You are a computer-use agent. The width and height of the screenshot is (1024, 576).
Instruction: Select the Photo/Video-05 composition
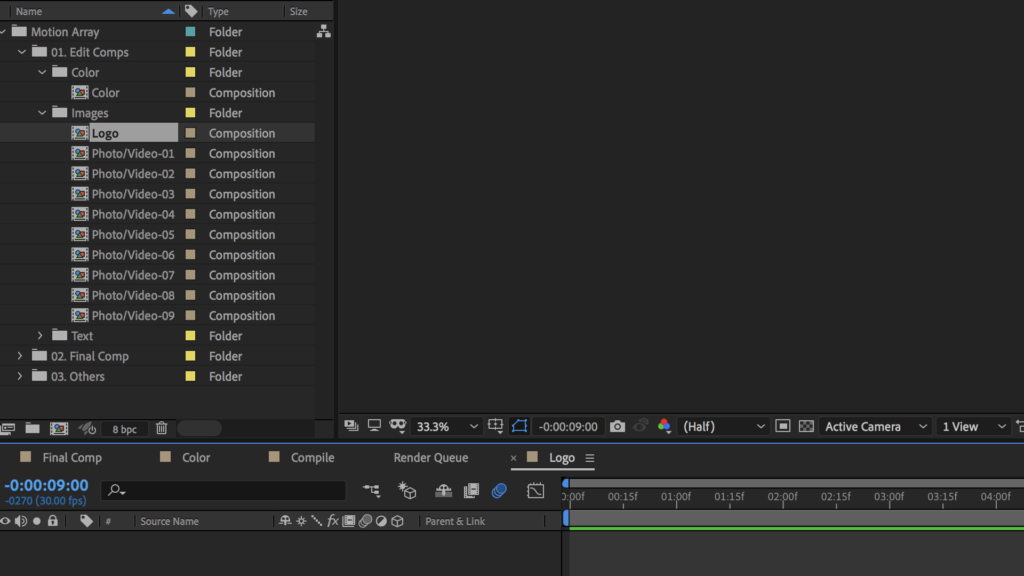[132, 235]
